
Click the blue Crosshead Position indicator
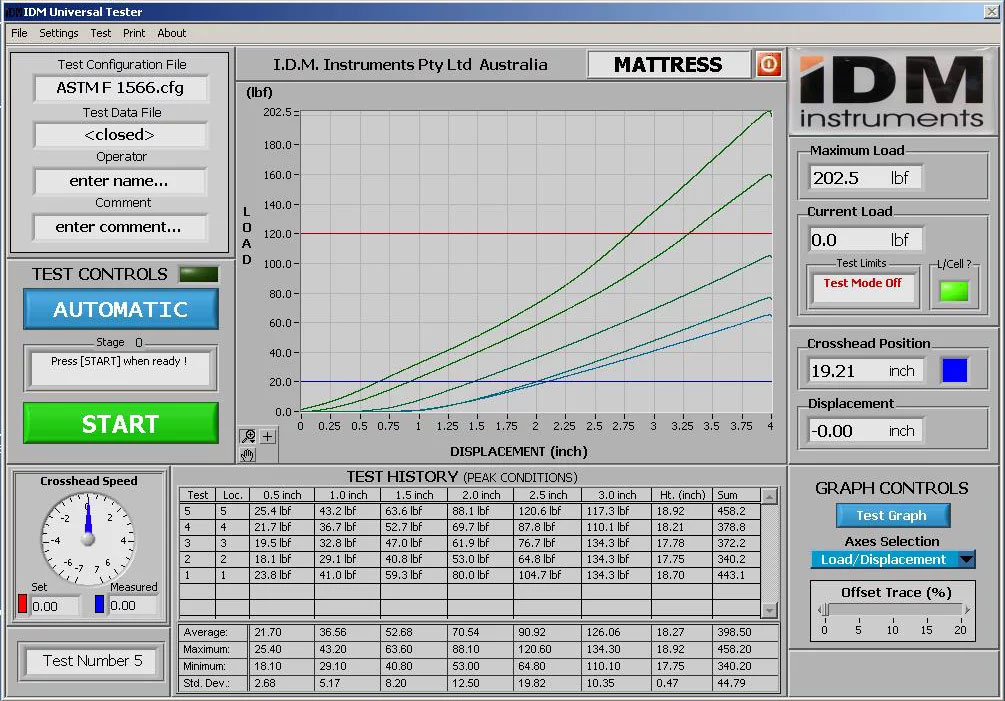[x=954, y=370]
